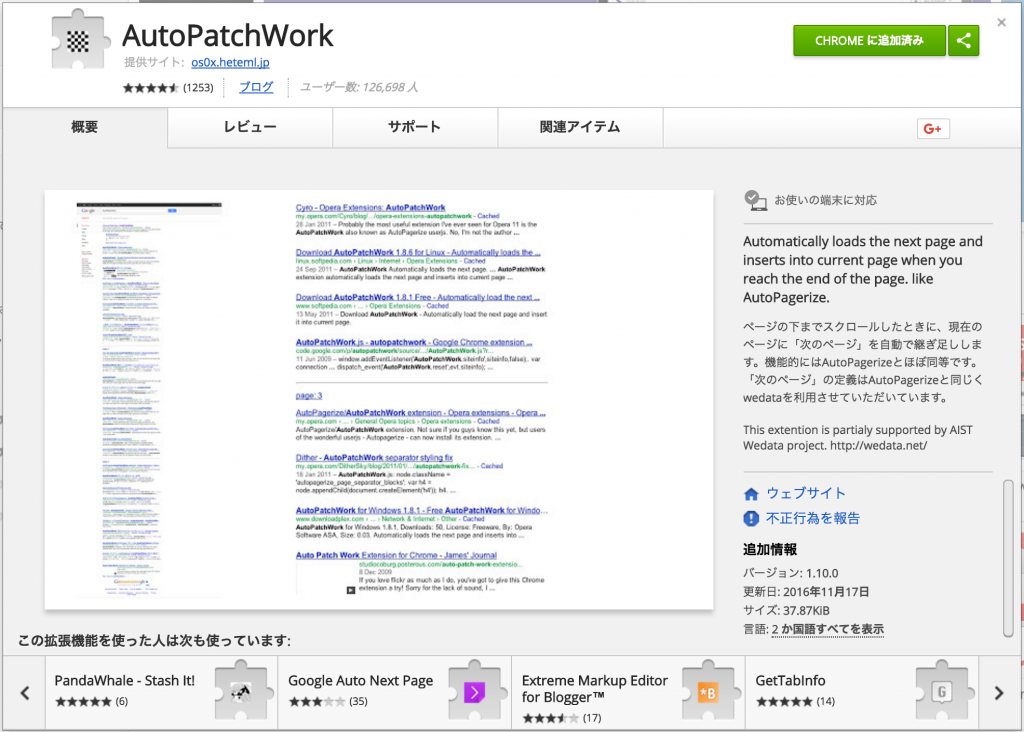The width and height of the screenshot is (1024, 732).
Task: Open the os0x.heteml.jp provider link
Action: (x=230, y=62)
